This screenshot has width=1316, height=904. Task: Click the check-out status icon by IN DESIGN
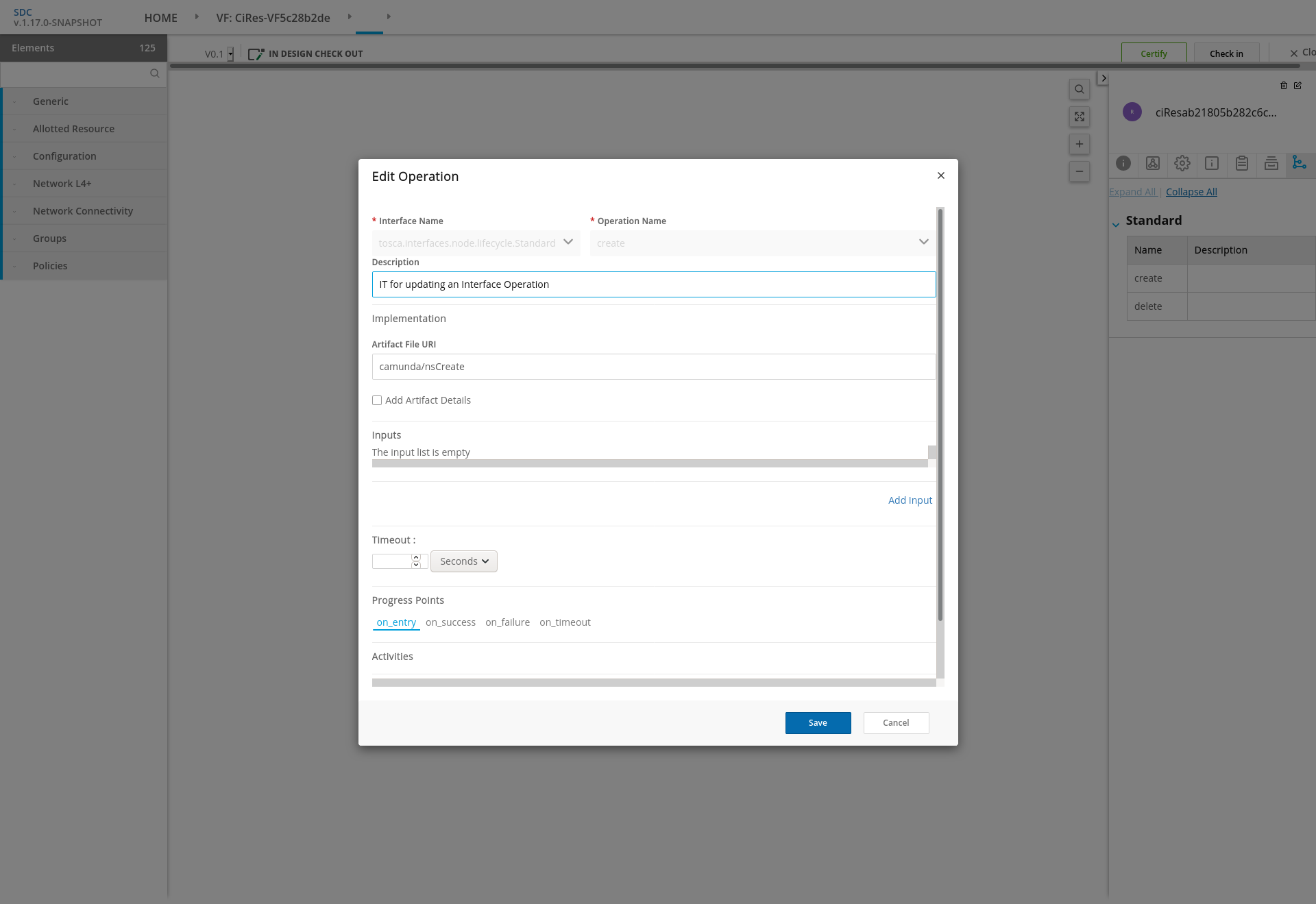(256, 54)
